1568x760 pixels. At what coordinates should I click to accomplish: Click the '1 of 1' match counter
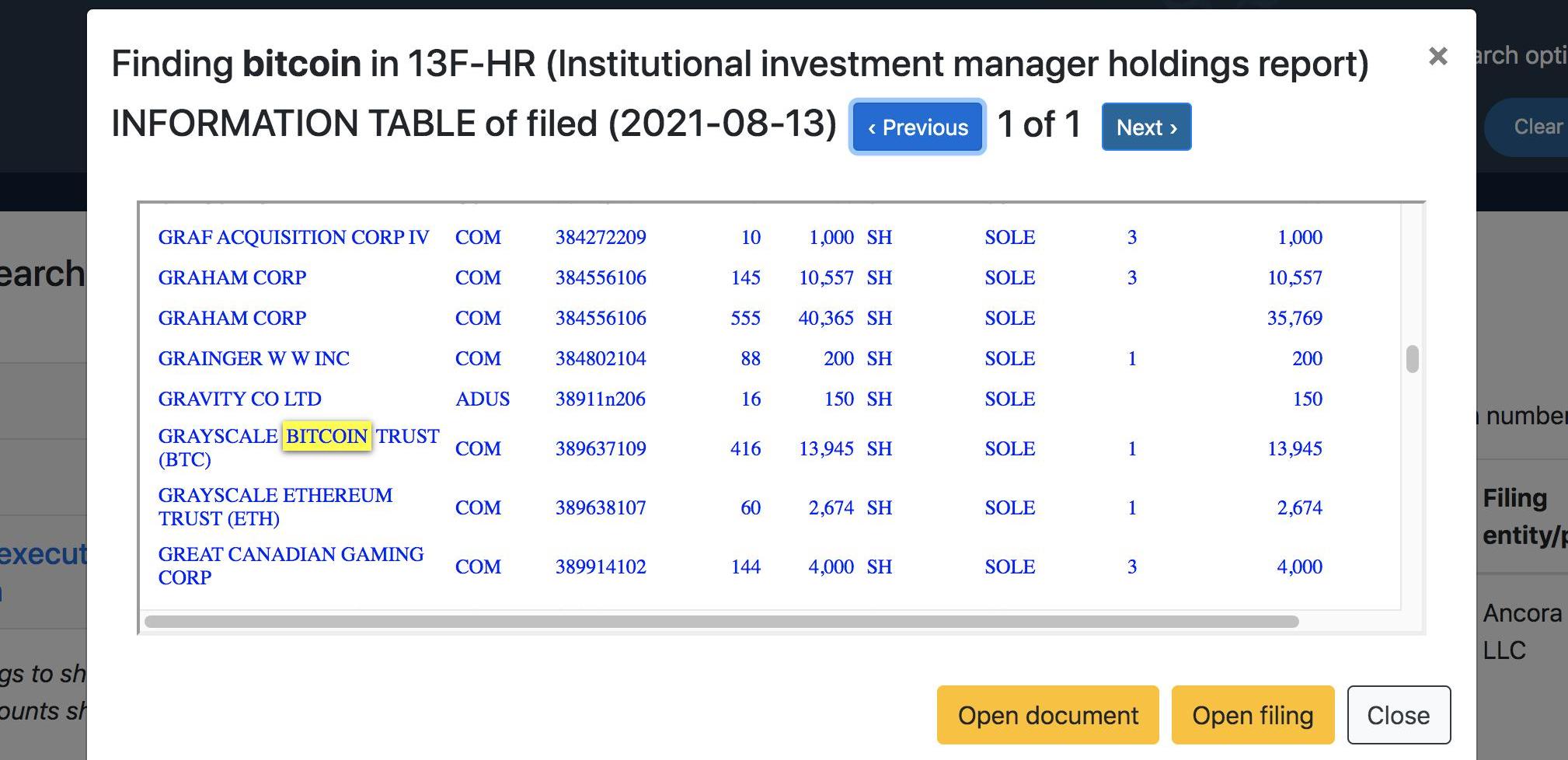(x=1039, y=124)
